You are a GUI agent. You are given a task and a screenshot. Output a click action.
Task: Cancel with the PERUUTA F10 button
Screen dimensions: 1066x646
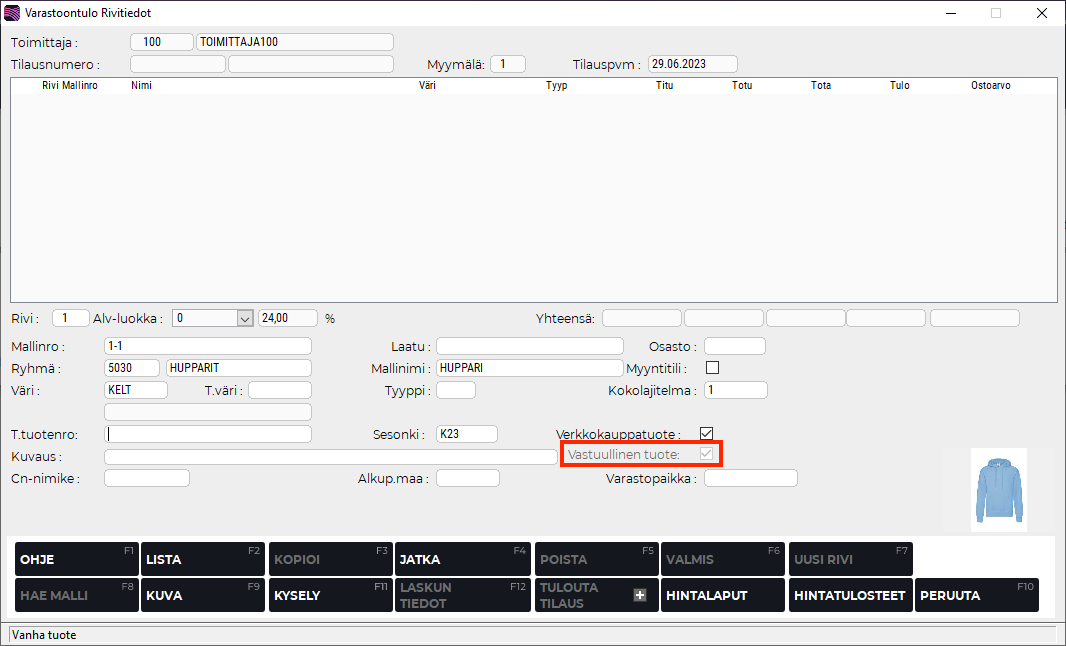click(978, 595)
